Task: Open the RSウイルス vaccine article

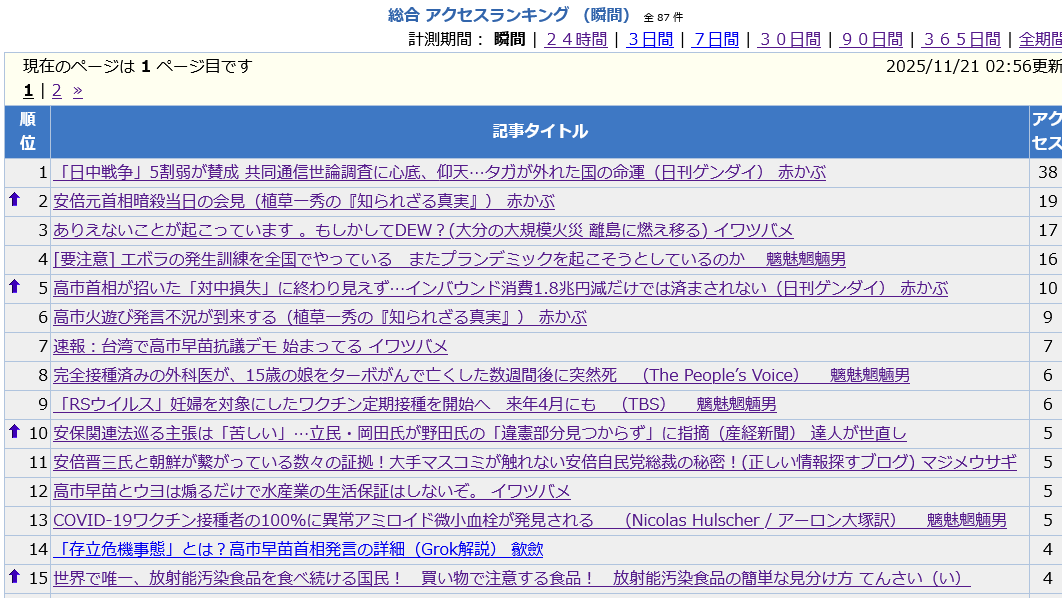Action: 414,404
